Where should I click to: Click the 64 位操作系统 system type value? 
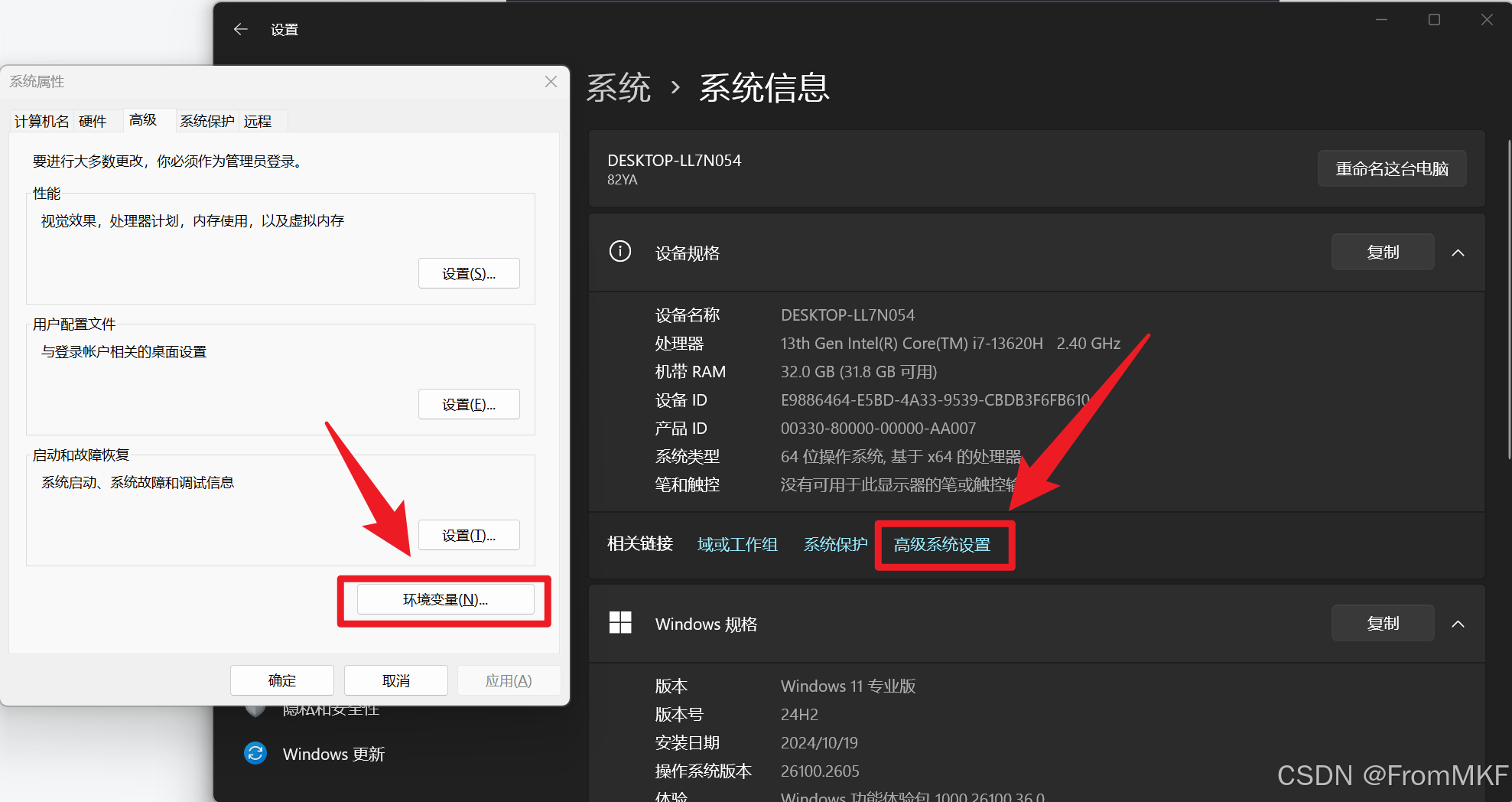[901, 456]
